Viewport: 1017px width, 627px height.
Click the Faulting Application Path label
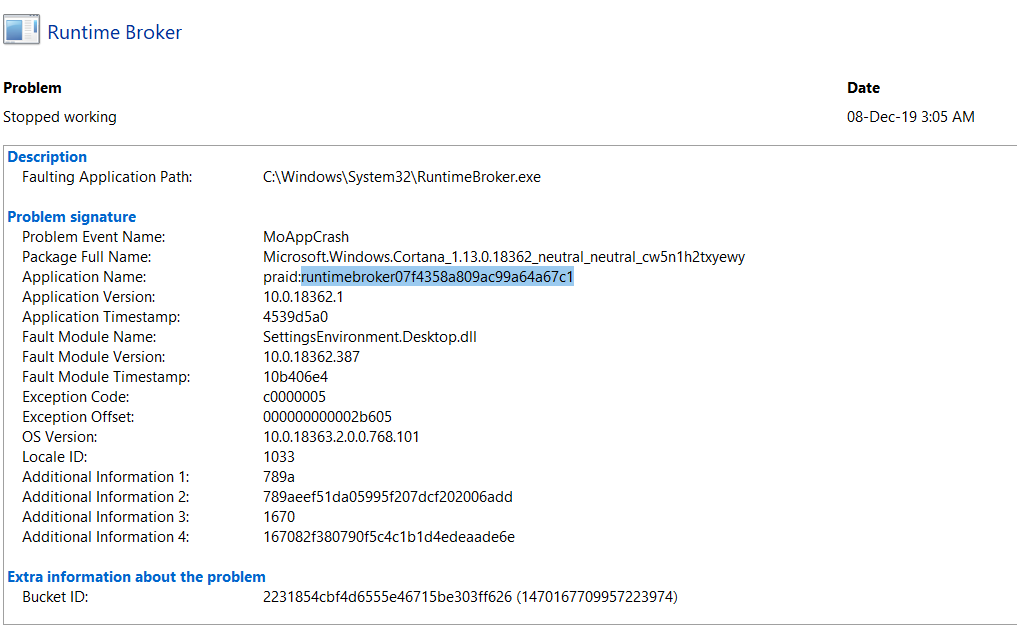107,177
